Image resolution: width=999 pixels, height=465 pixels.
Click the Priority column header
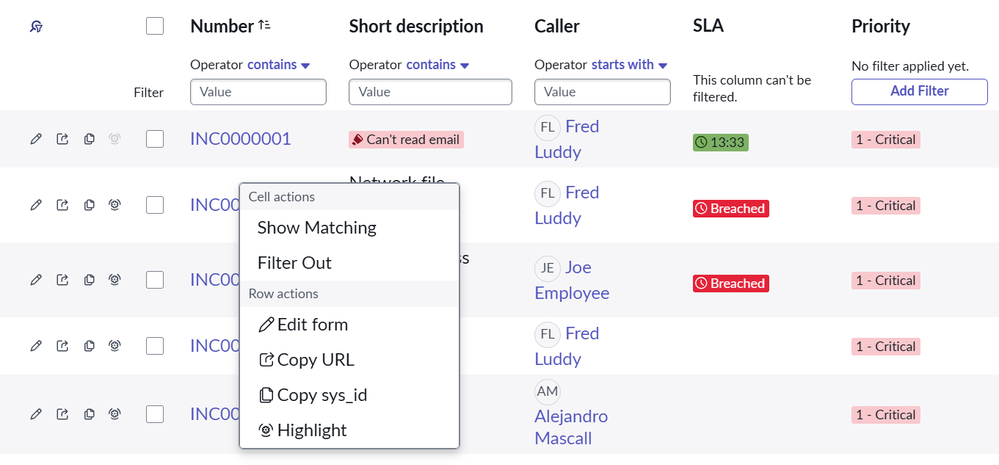(x=880, y=26)
